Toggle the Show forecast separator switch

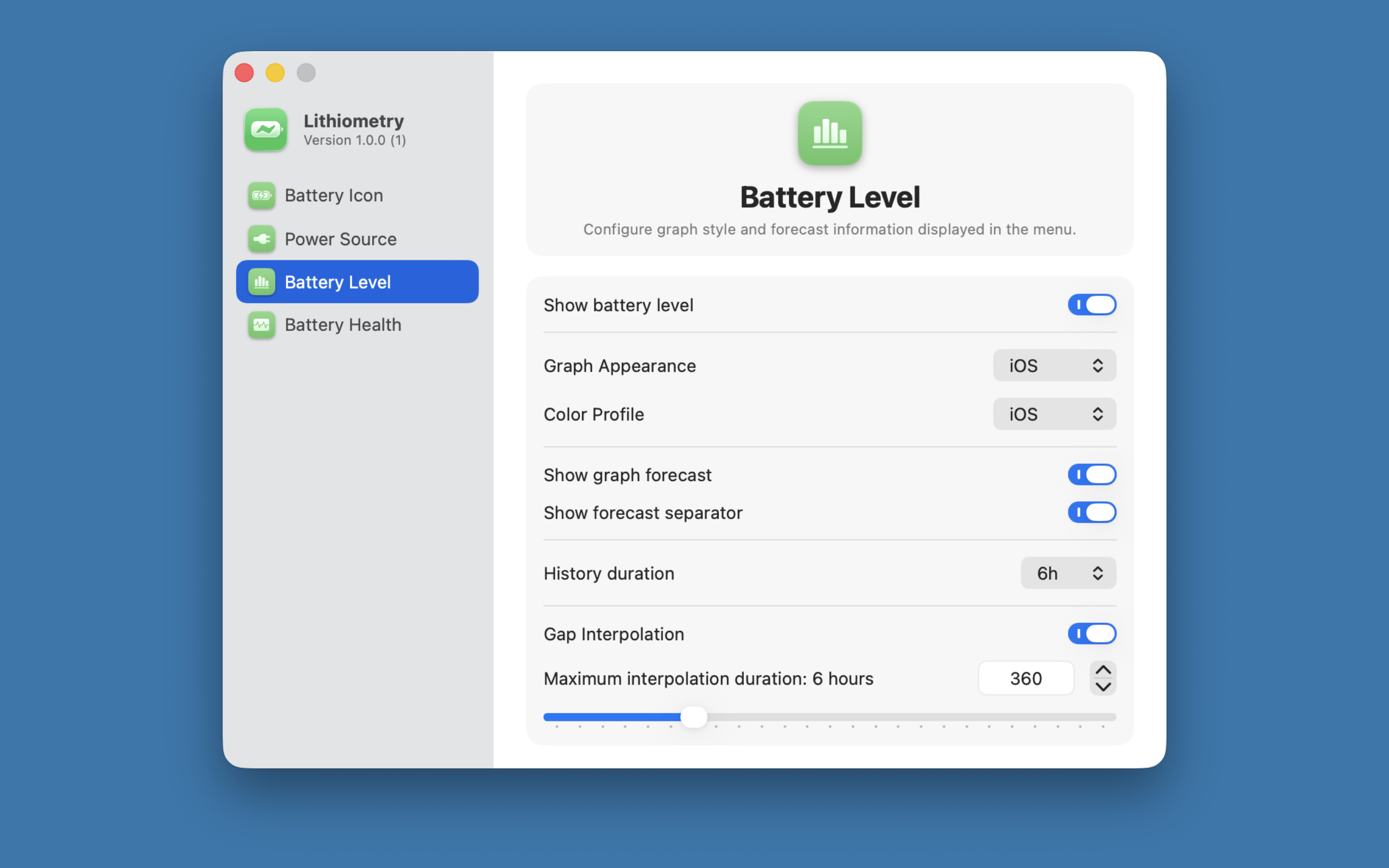[1092, 513]
